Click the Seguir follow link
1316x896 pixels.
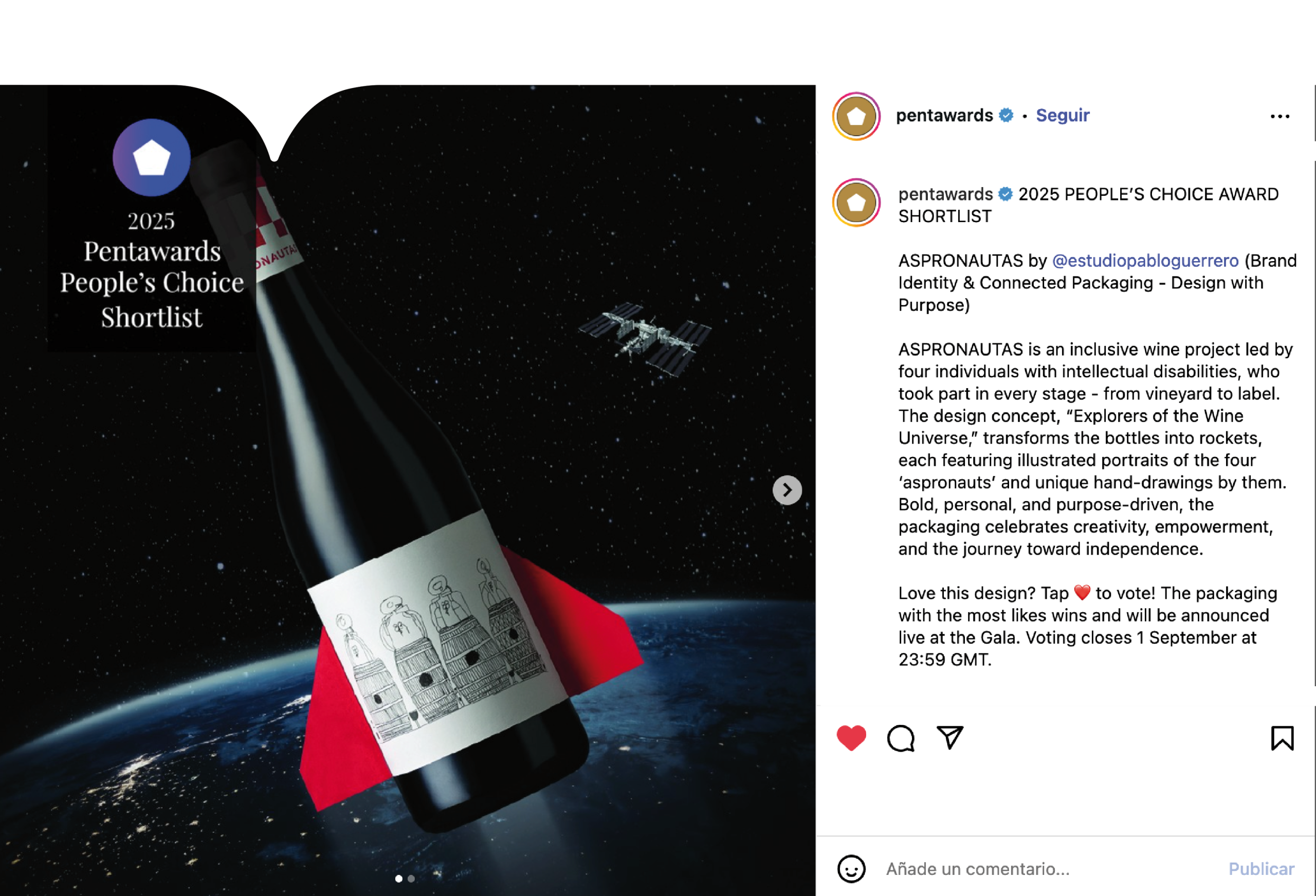coord(1063,116)
